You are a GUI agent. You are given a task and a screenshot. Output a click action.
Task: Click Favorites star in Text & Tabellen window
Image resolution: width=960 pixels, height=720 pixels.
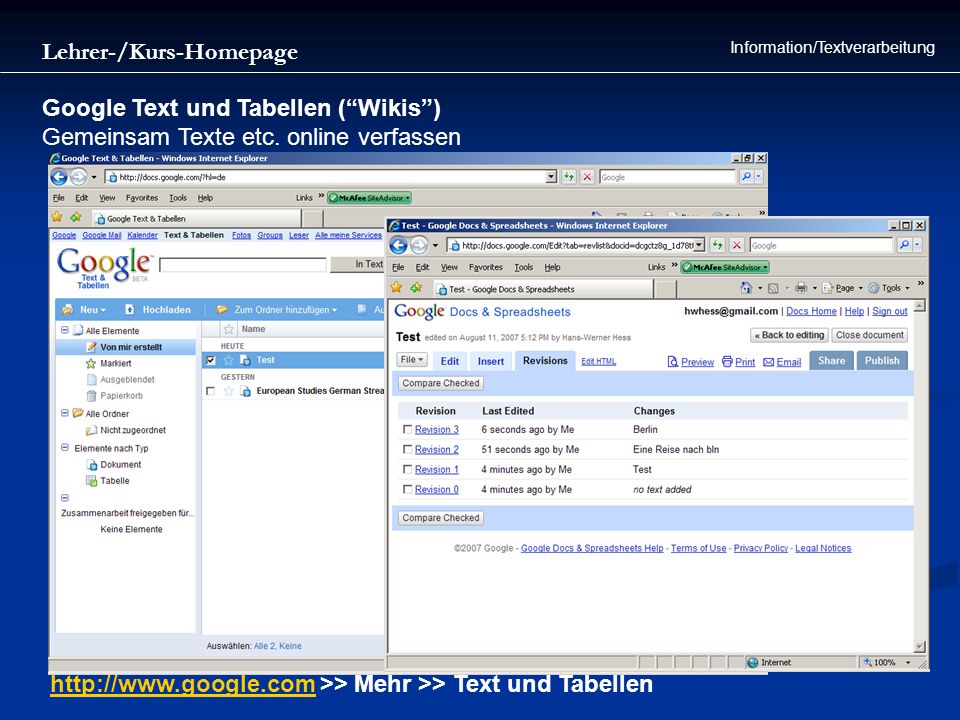(57, 217)
